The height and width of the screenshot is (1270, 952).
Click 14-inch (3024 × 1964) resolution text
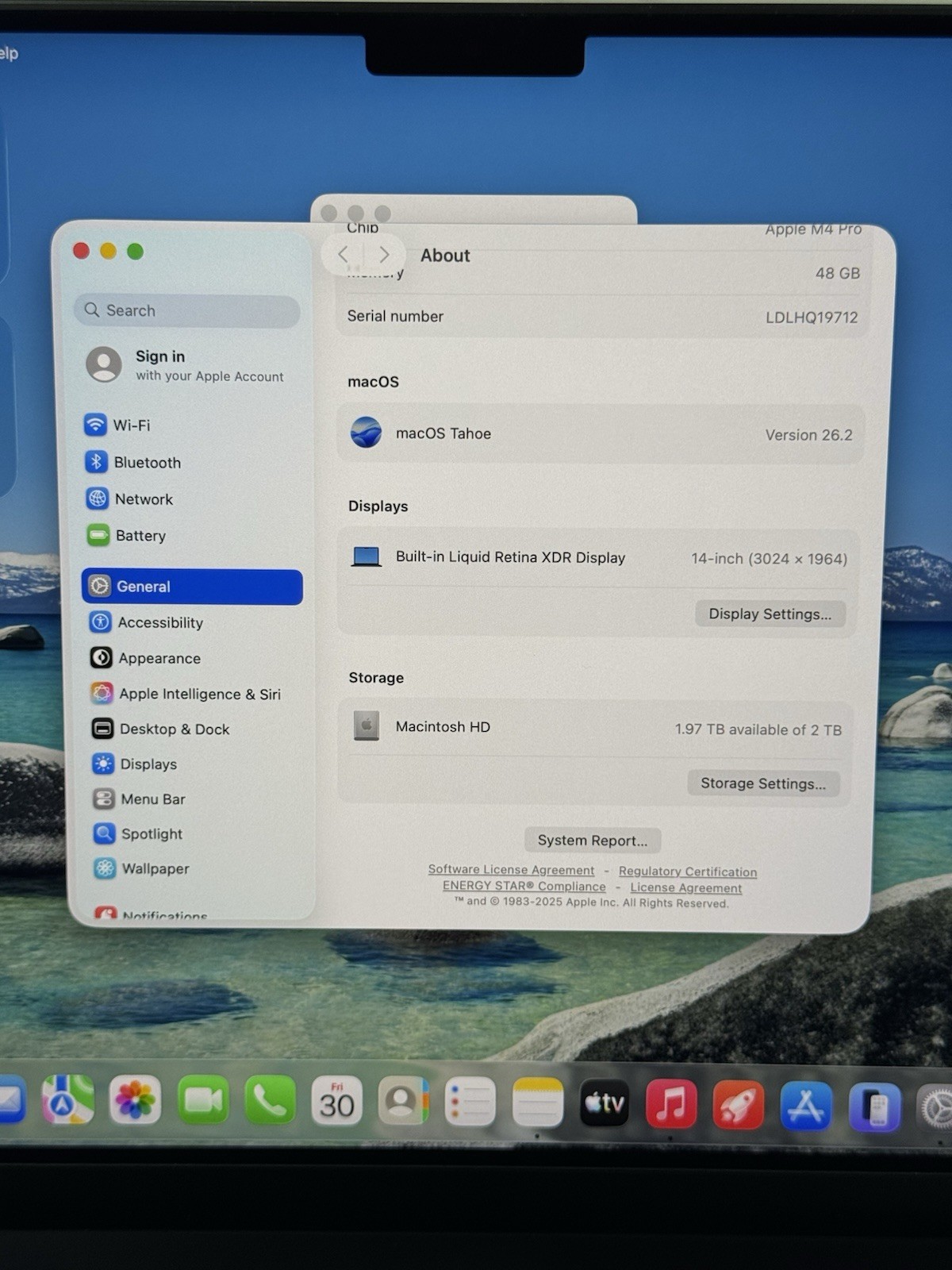tap(769, 559)
